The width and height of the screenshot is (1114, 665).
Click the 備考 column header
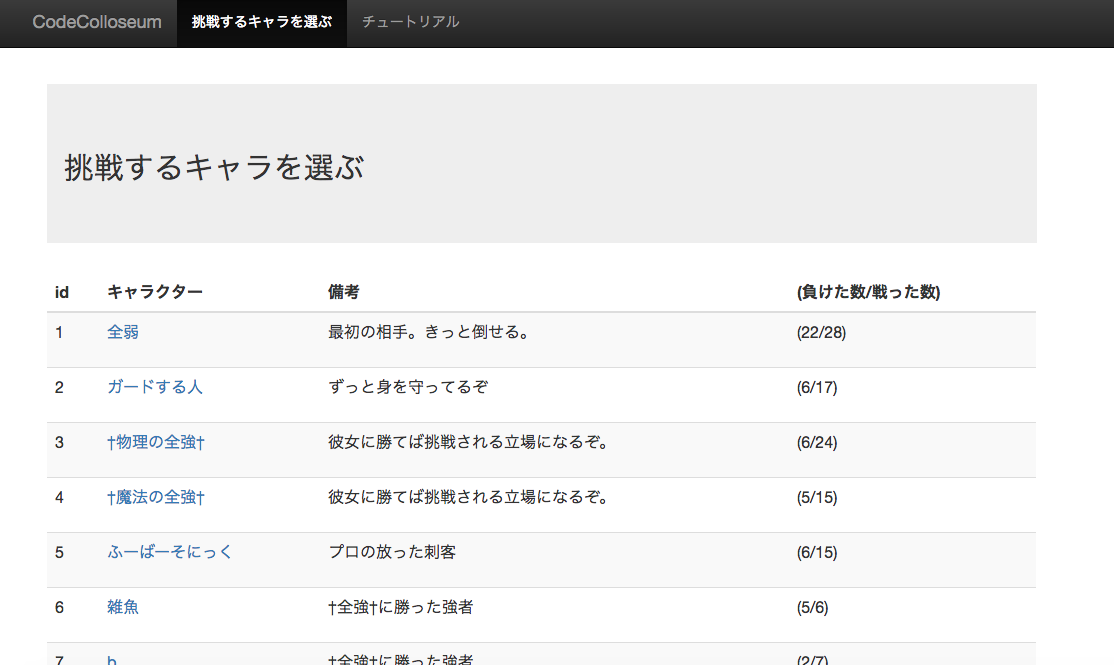pyautogui.click(x=344, y=292)
